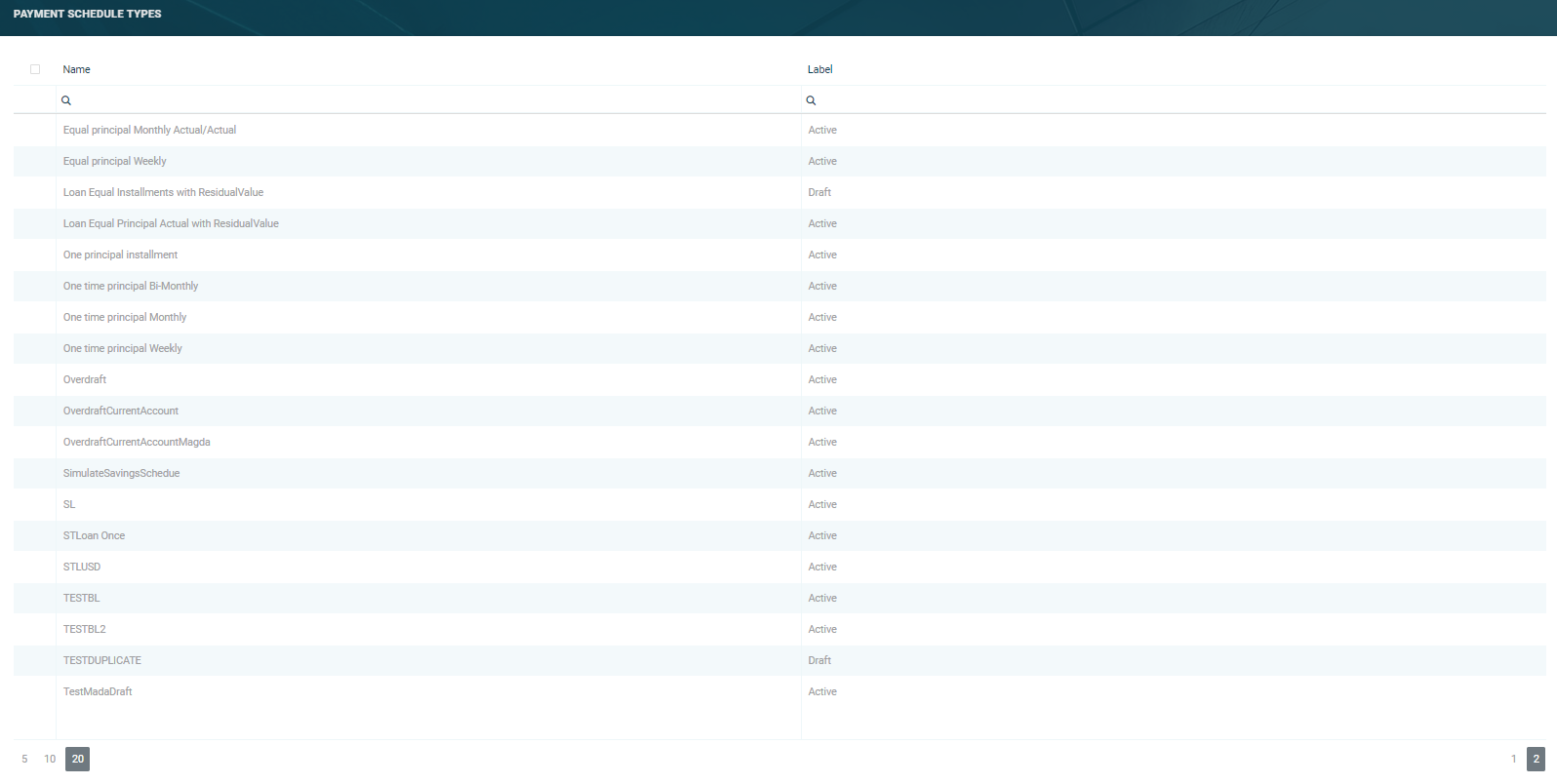Screen dimensions: 1557x784
Task: Go to page 1 of results
Action: [1514, 759]
